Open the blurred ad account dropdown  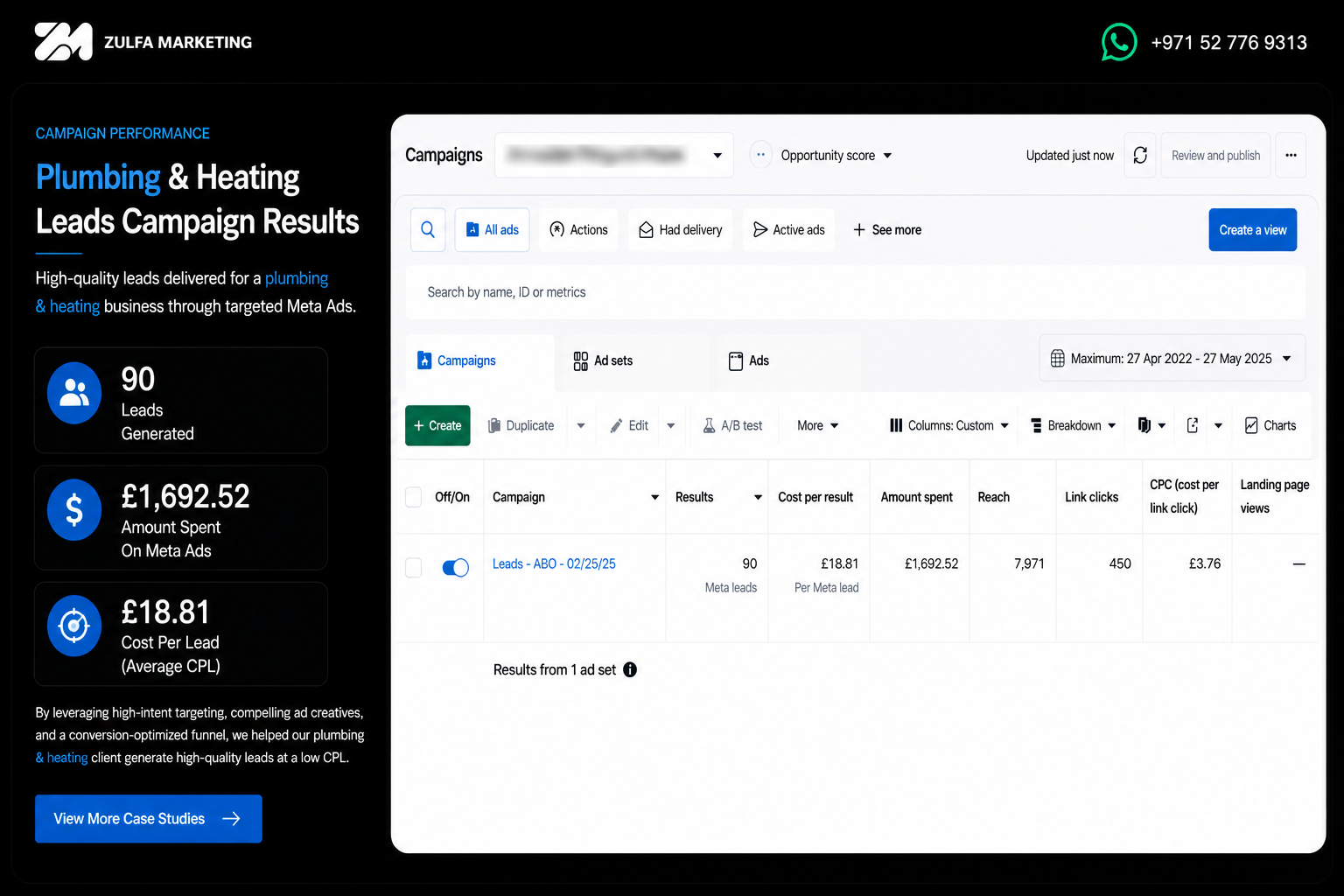tap(614, 155)
